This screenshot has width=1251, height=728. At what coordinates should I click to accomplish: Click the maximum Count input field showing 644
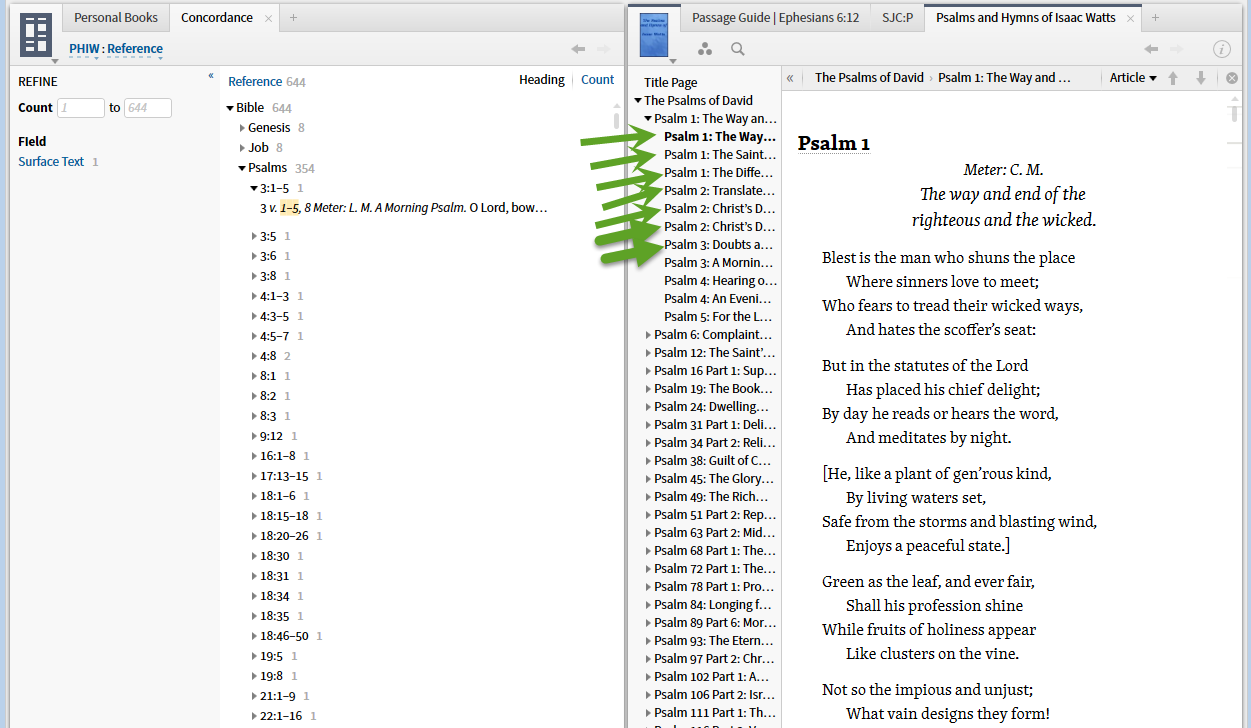[x=147, y=108]
